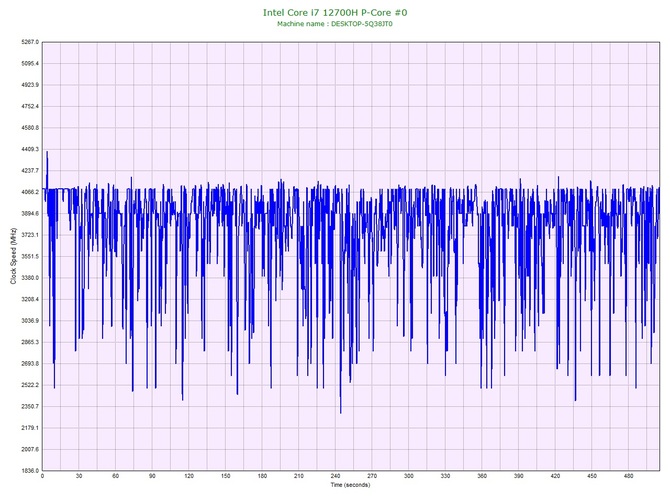Click the "Time (seconds)" horizontal axis label
670x502 pixels.
click(x=350, y=485)
